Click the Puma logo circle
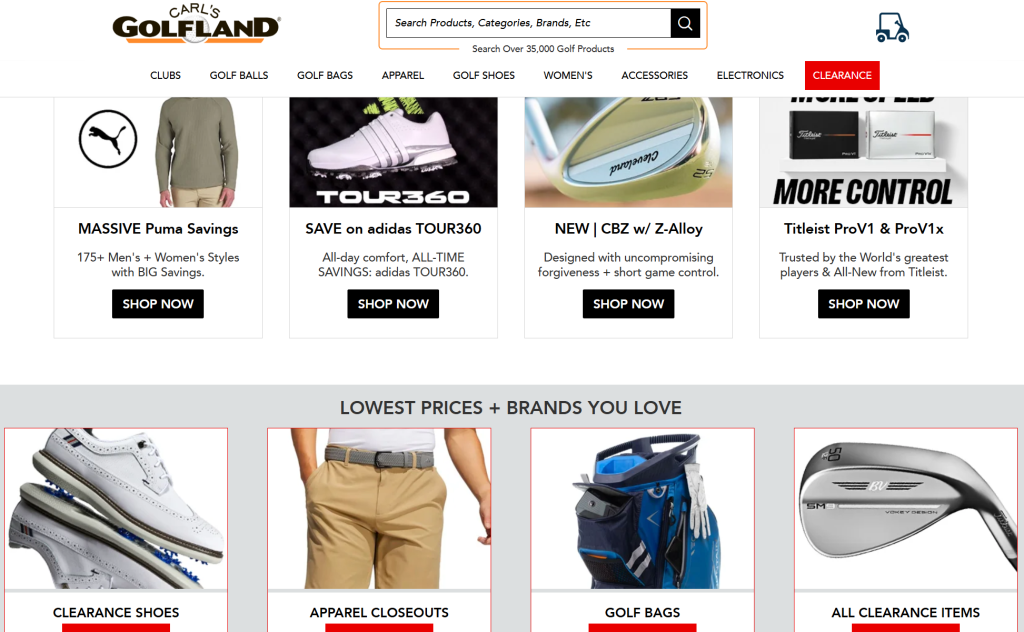Viewport: 1024px width, 632px height. coord(108,138)
